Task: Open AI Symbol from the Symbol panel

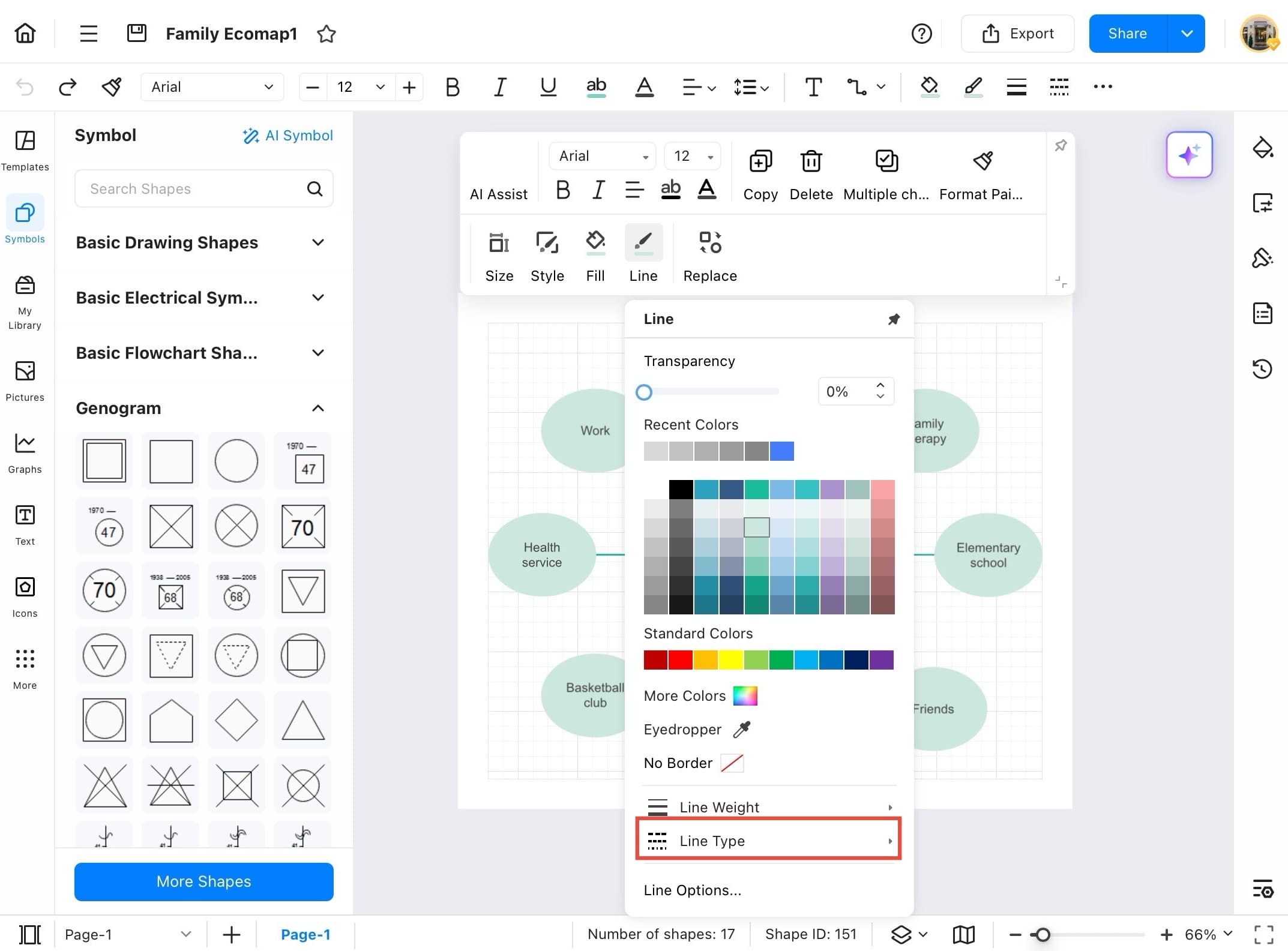Action: point(288,136)
